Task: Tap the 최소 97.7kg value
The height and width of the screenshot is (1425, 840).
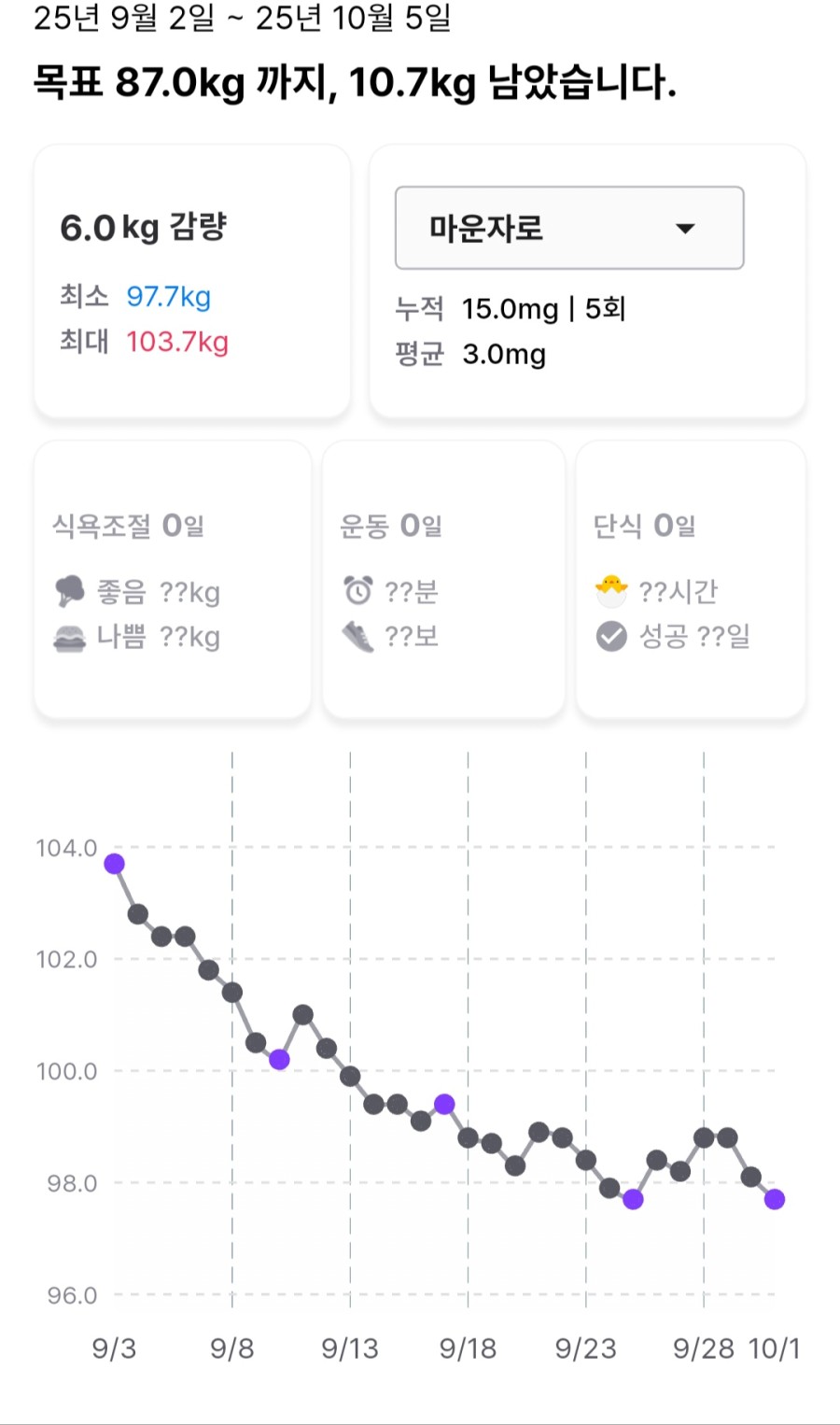Action: tap(168, 297)
